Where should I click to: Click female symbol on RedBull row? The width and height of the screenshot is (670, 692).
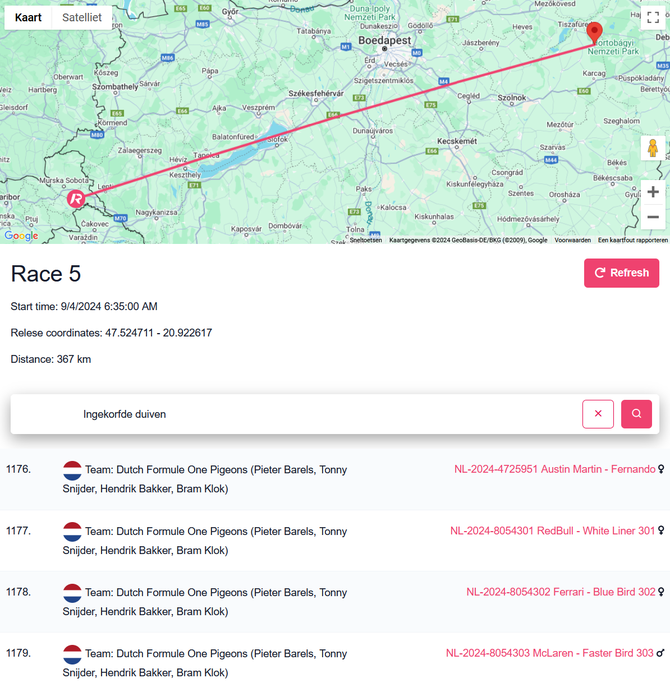661,530
